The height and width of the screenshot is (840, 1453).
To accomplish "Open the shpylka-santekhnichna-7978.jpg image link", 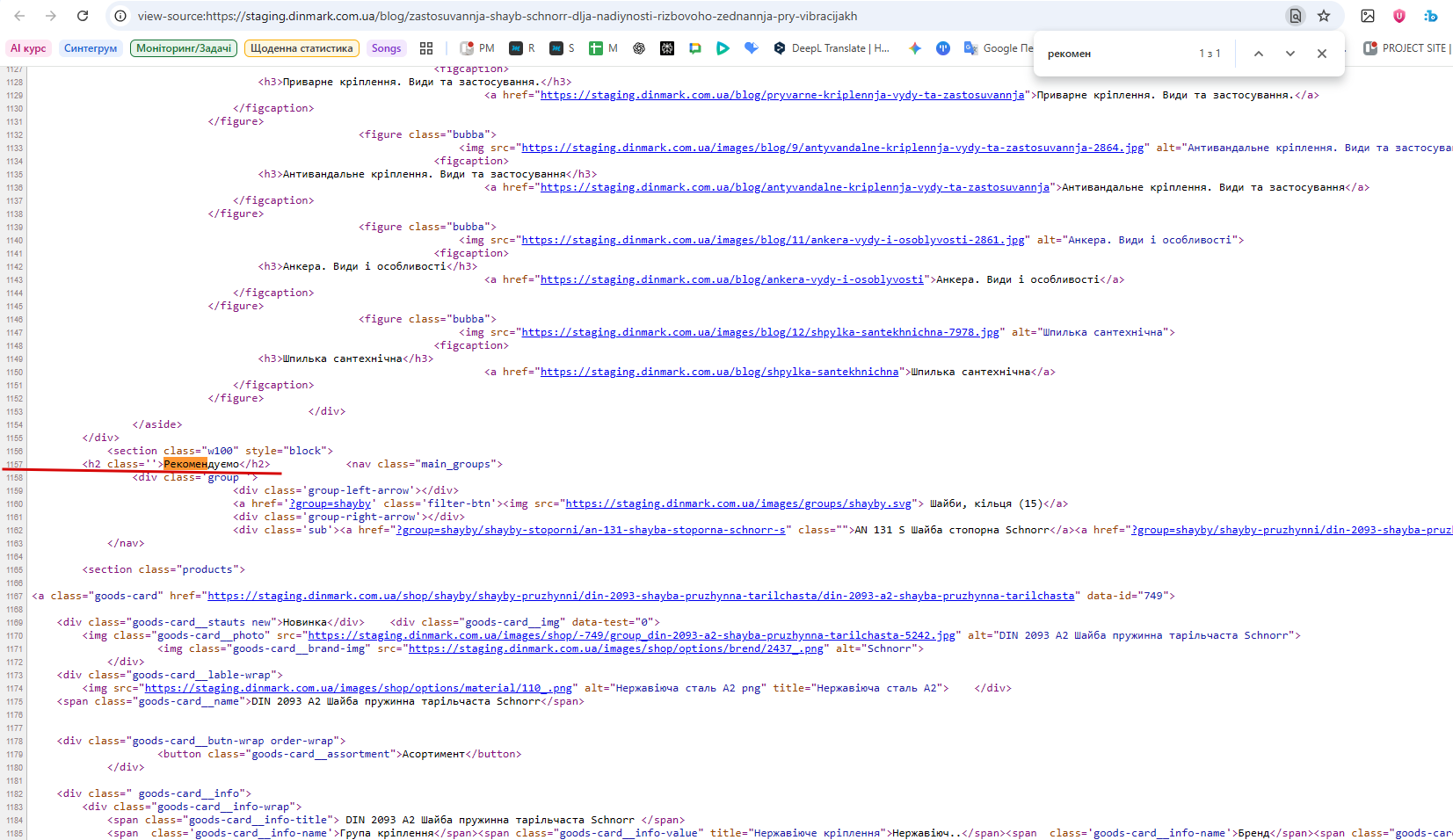I will (x=760, y=332).
